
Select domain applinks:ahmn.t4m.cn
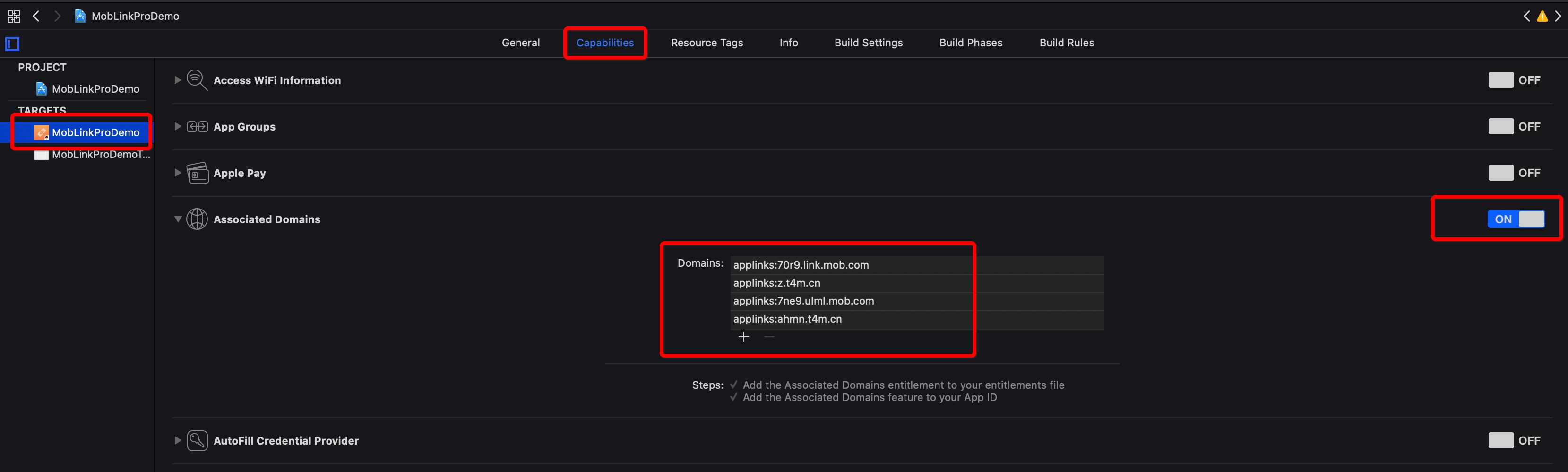coord(917,319)
